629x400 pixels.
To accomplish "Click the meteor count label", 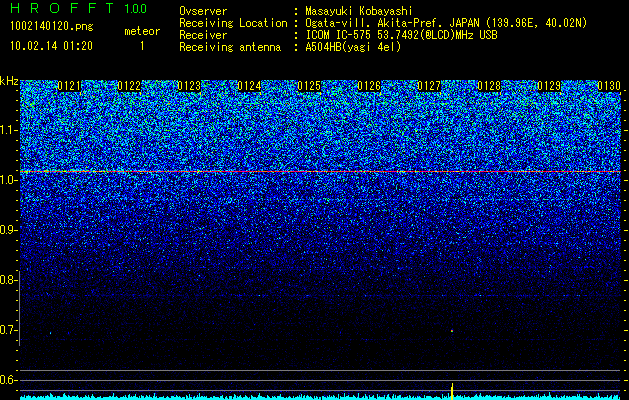I will pos(142,31).
